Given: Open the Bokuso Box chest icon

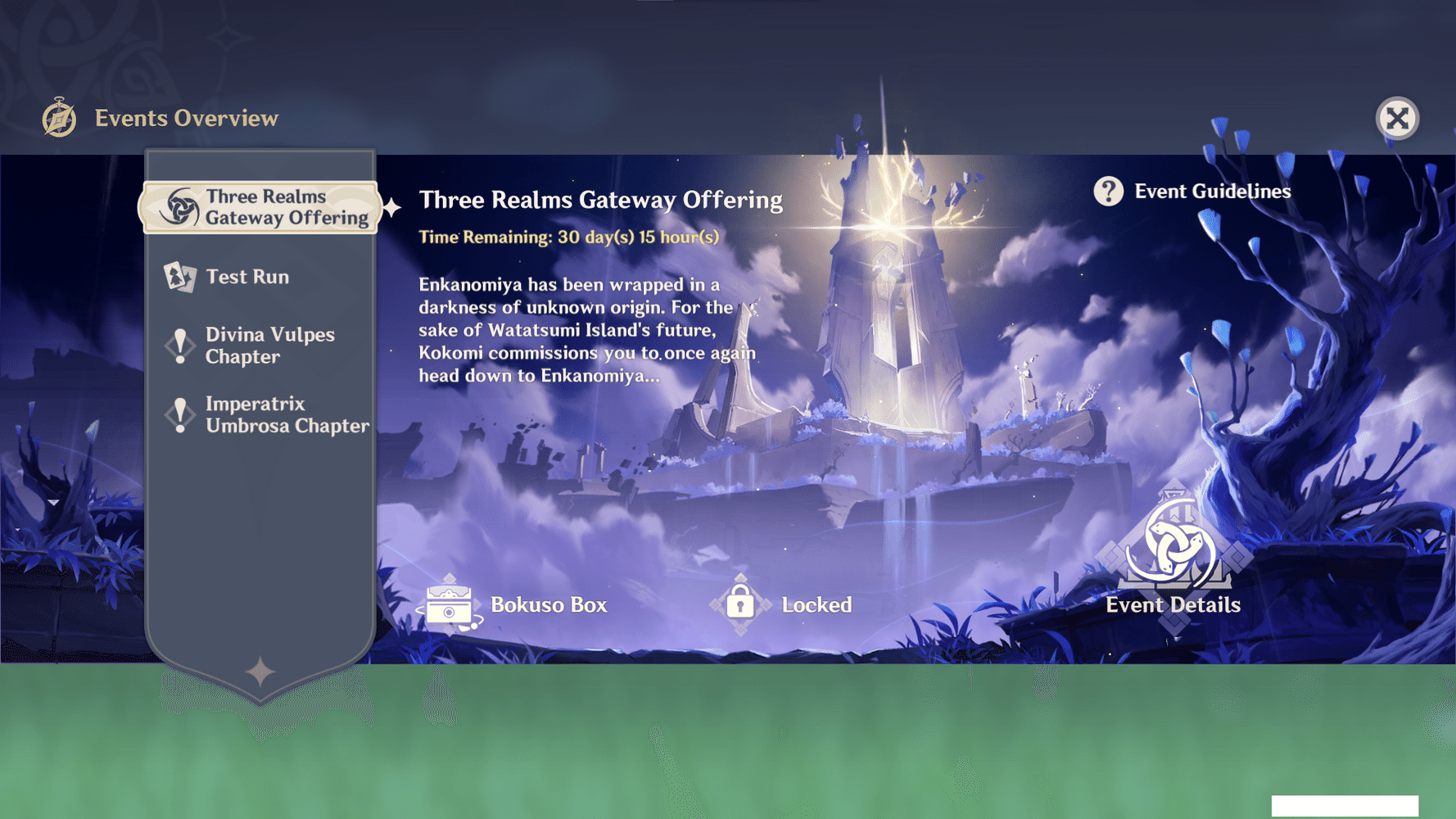Looking at the screenshot, I should [x=449, y=605].
